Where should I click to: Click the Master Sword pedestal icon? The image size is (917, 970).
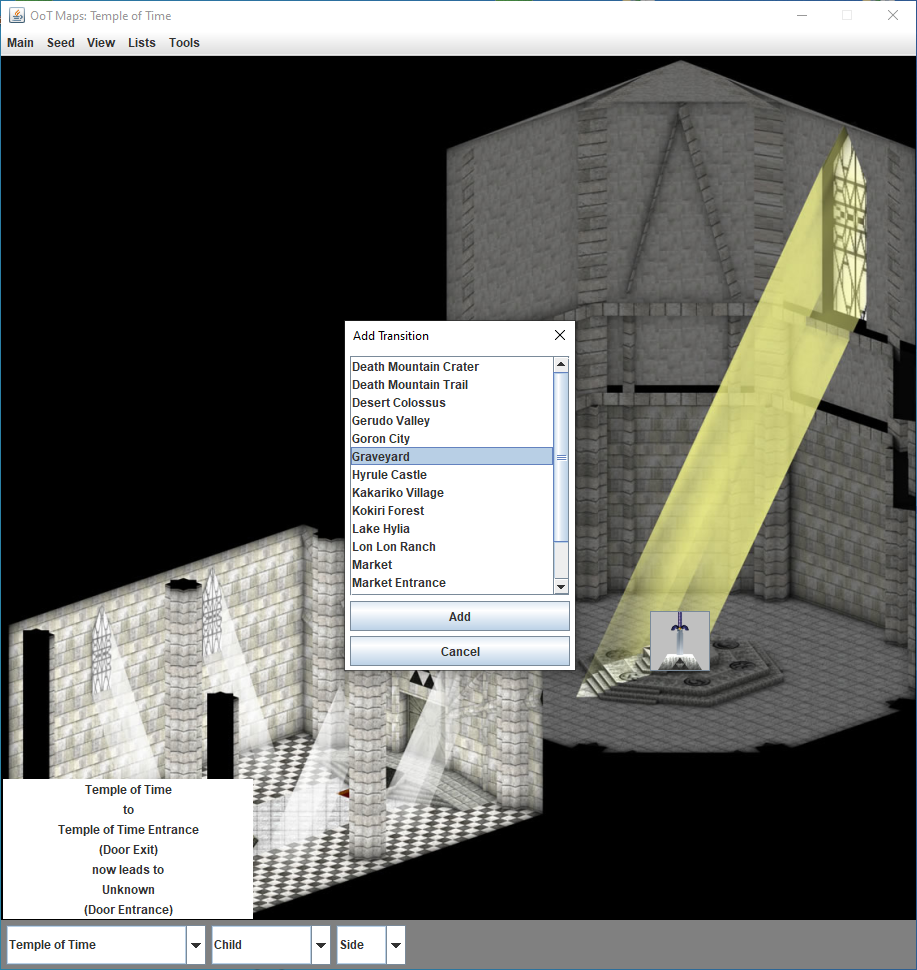(x=680, y=641)
